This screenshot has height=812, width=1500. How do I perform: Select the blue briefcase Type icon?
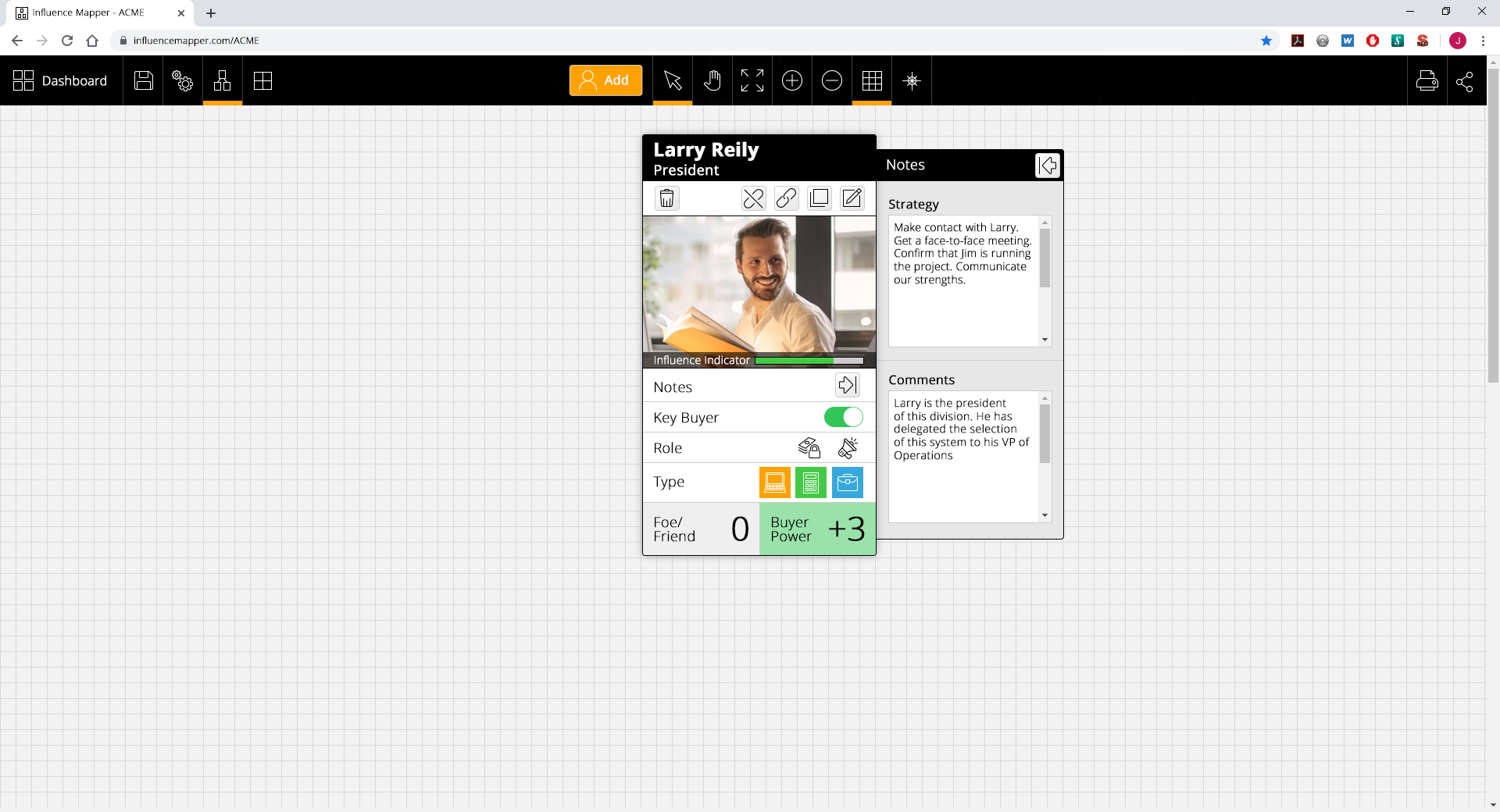[848, 483]
